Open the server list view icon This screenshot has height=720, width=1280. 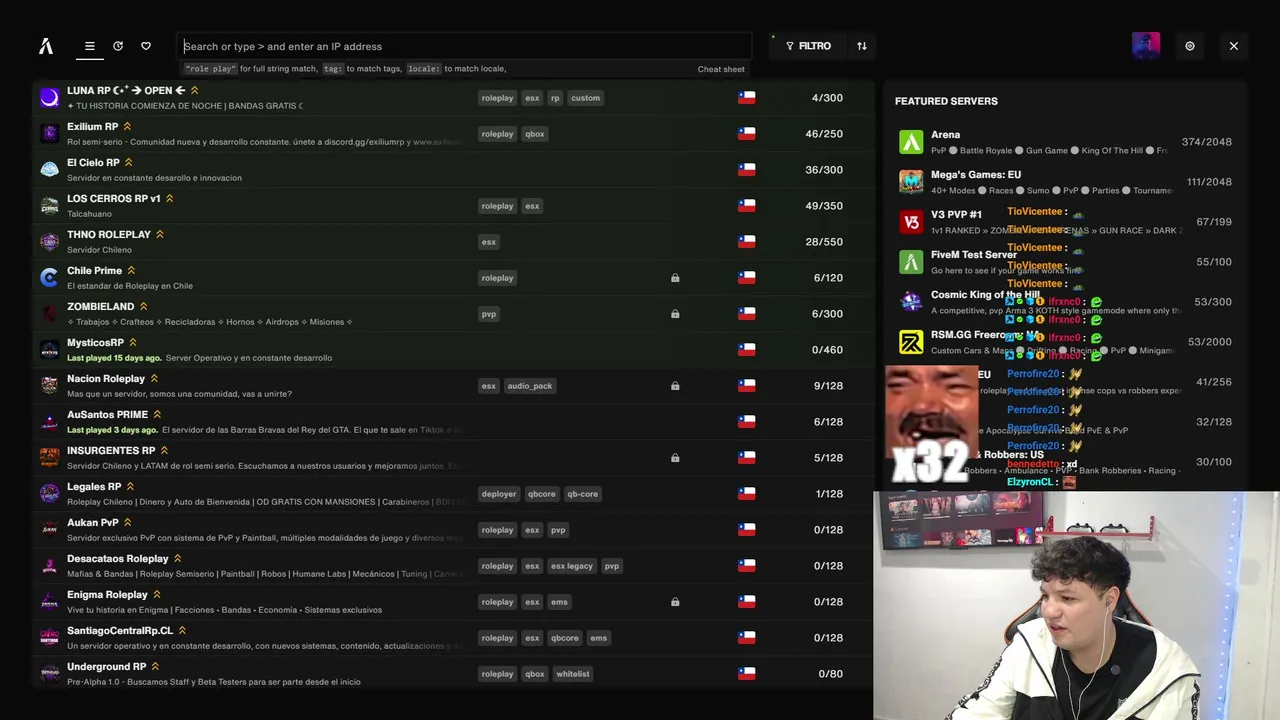[90, 46]
